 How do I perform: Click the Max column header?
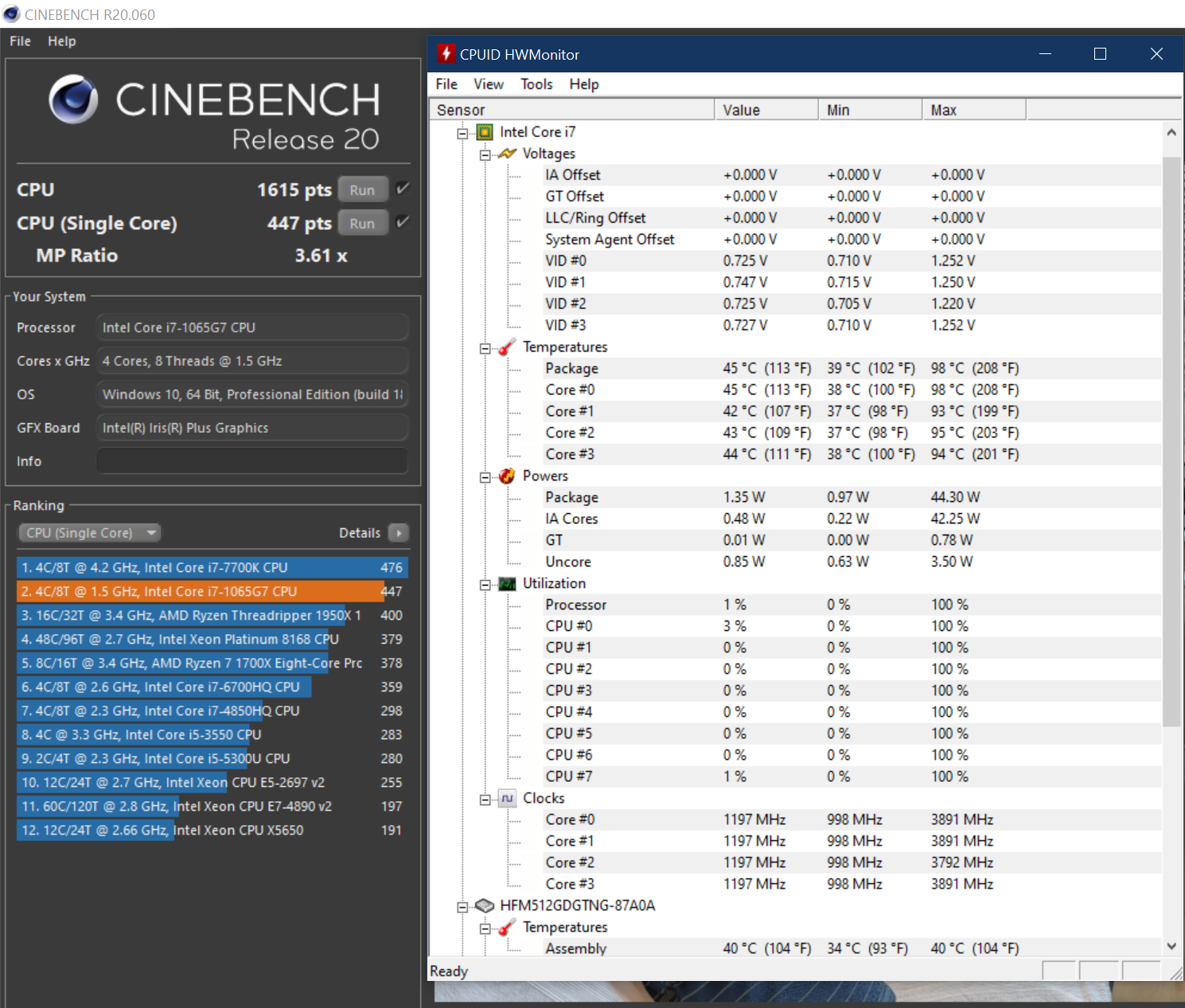pyautogui.click(x=974, y=110)
